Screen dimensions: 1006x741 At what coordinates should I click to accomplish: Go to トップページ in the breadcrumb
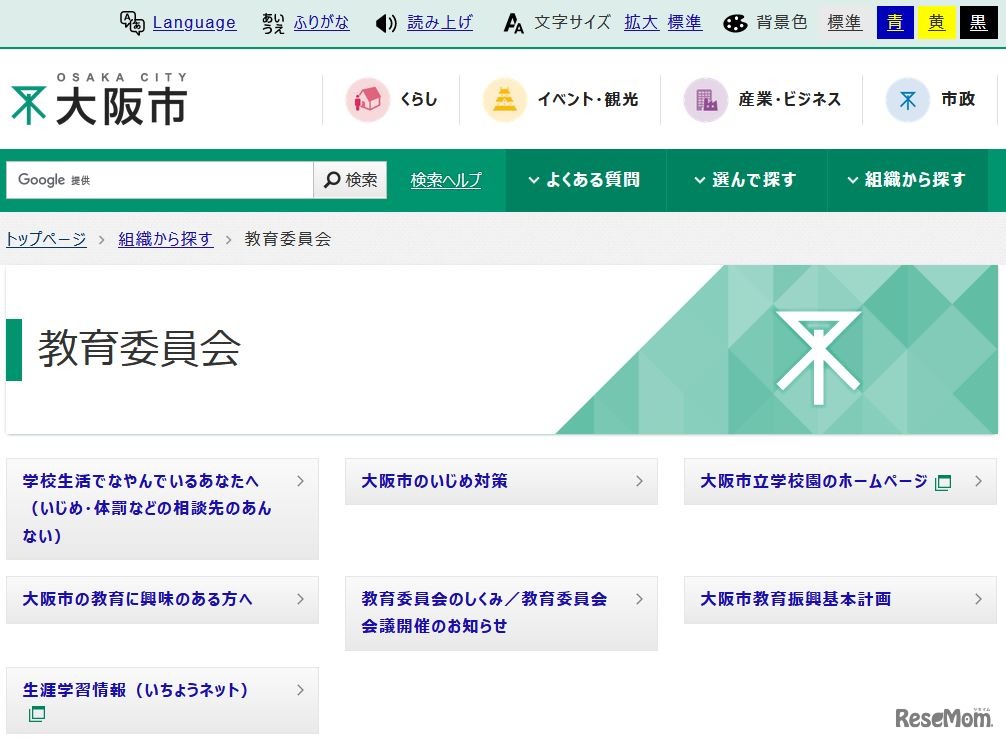click(x=44, y=239)
